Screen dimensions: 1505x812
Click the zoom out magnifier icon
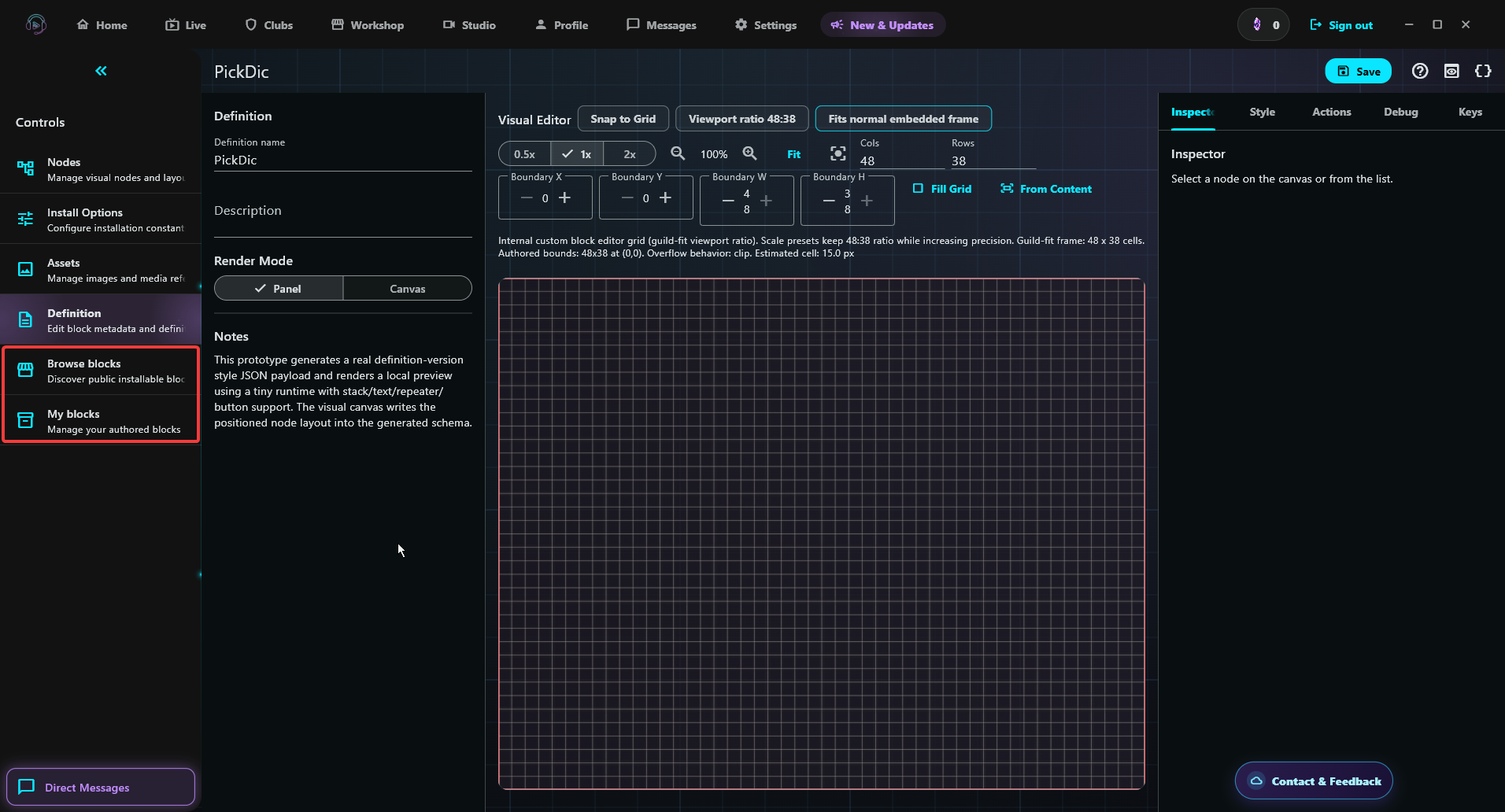[x=678, y=153]
